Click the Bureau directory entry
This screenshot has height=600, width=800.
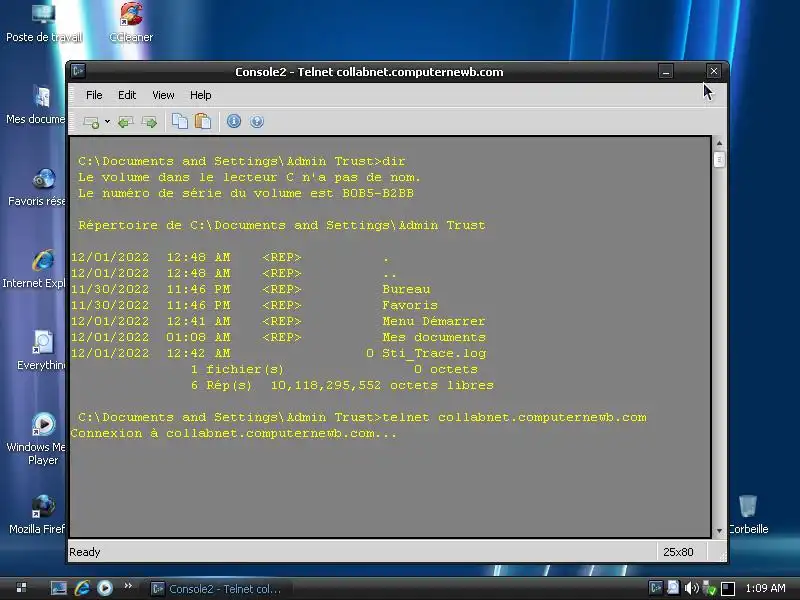(406, 289)
